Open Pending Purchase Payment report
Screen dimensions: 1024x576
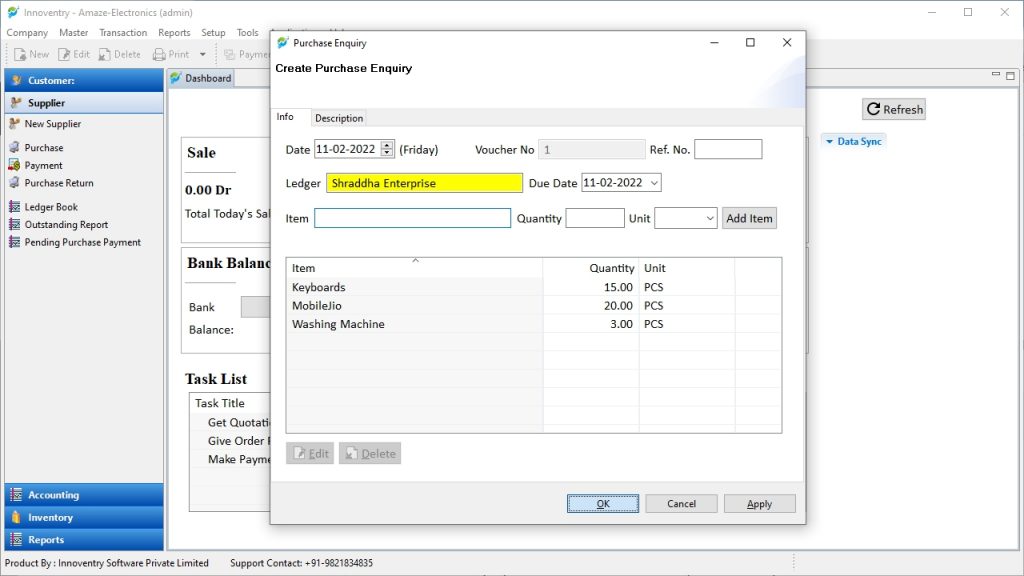[82, 242]
